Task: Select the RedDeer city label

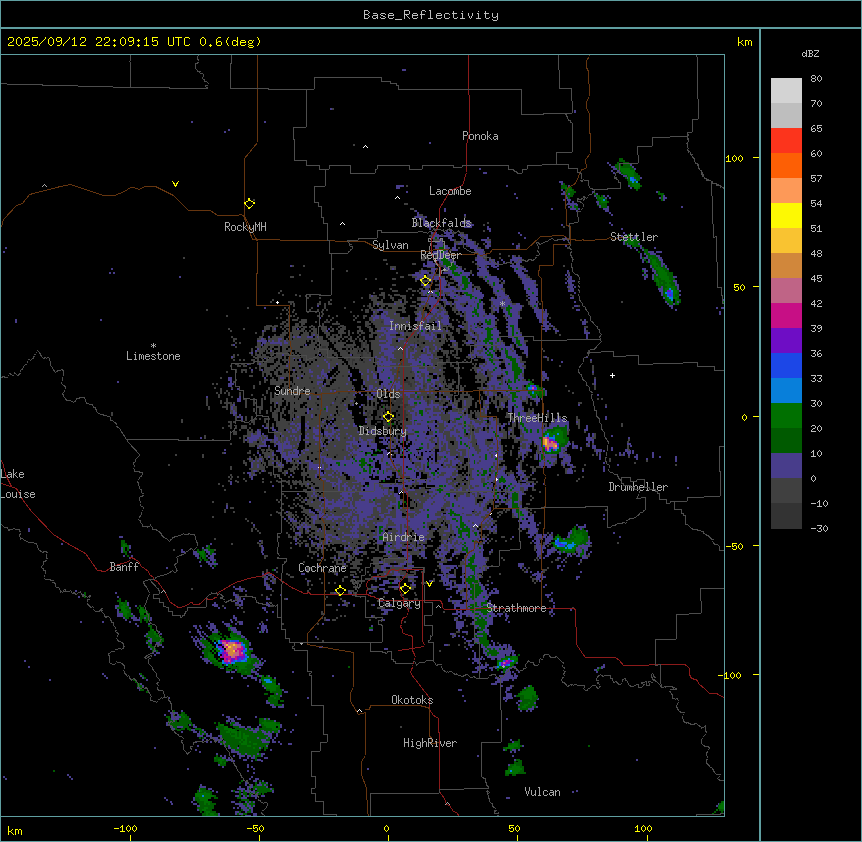Action: [440, 255]
